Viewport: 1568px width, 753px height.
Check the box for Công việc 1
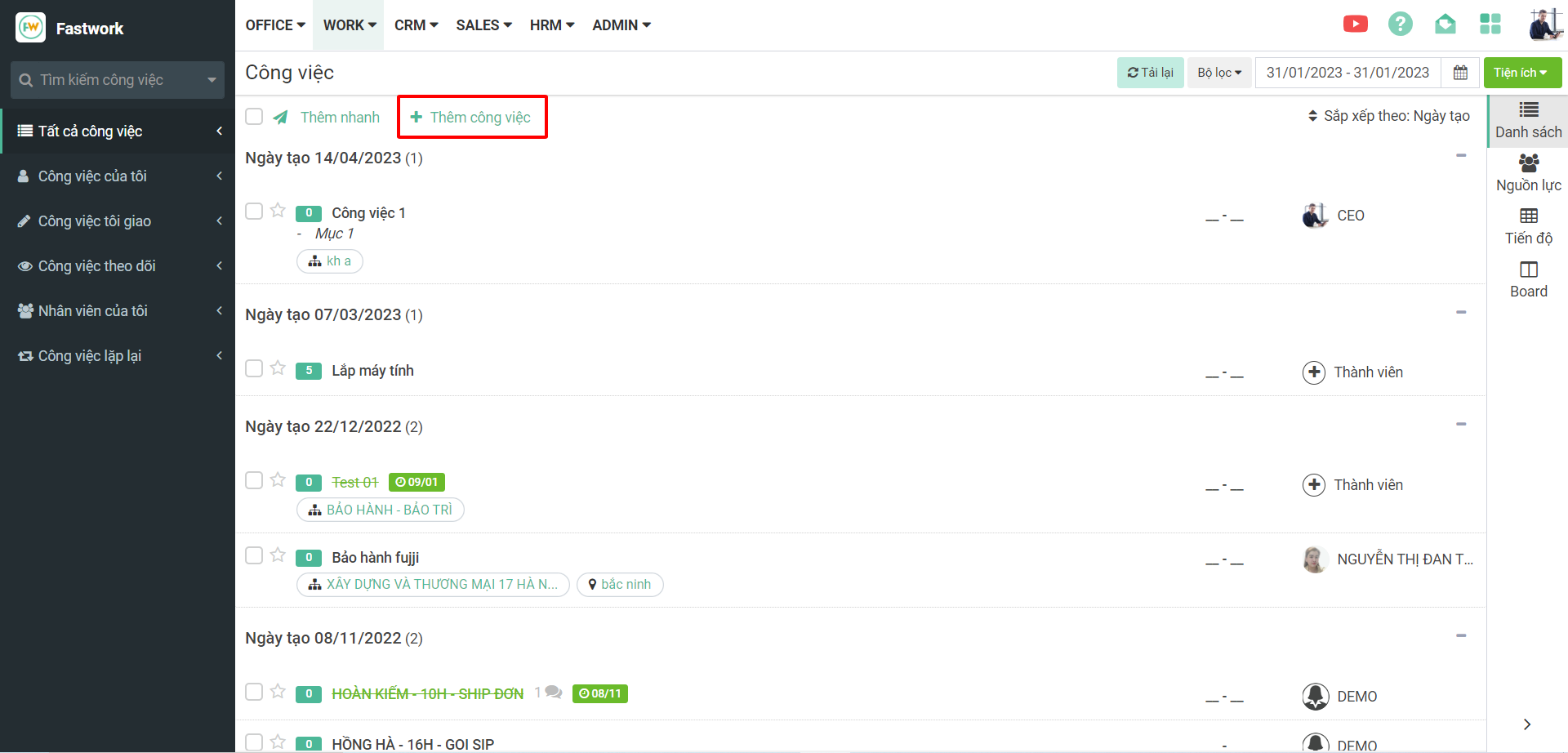(254, 212)
